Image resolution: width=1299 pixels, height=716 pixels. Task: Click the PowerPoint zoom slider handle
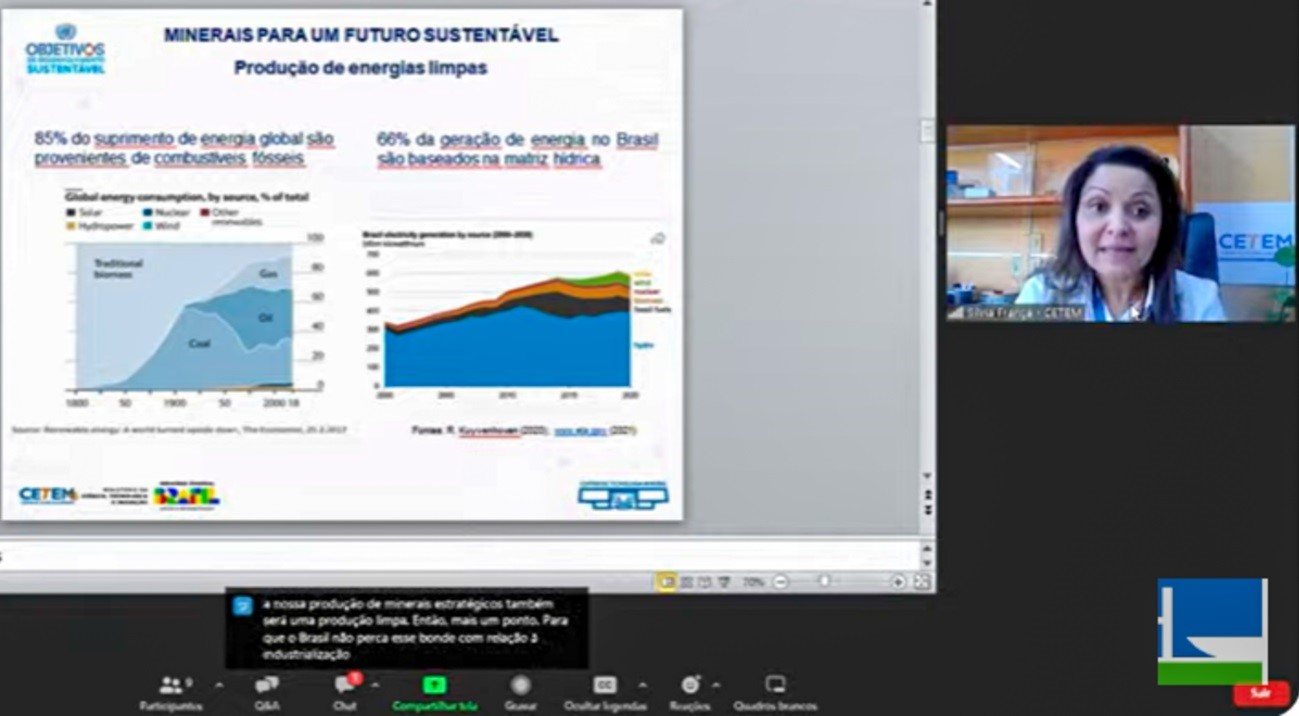tap(824, 582)
